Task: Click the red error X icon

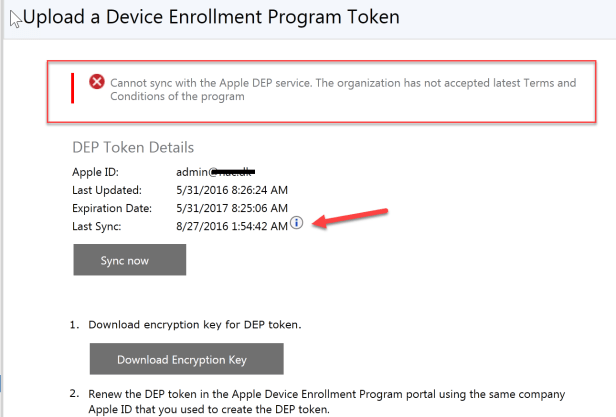Action: [x=97, y=82]
